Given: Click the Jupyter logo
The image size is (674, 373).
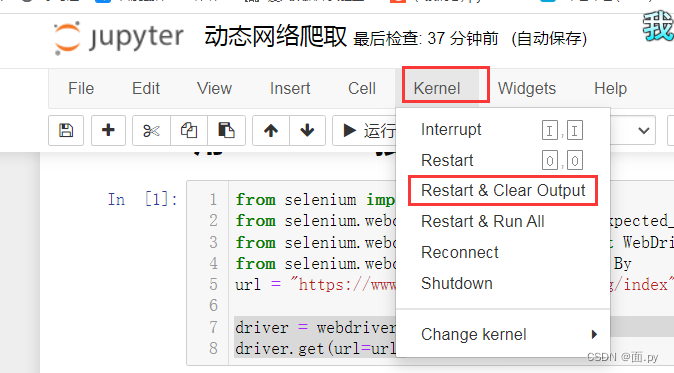Looking at the screenshot, I should 119,38.
